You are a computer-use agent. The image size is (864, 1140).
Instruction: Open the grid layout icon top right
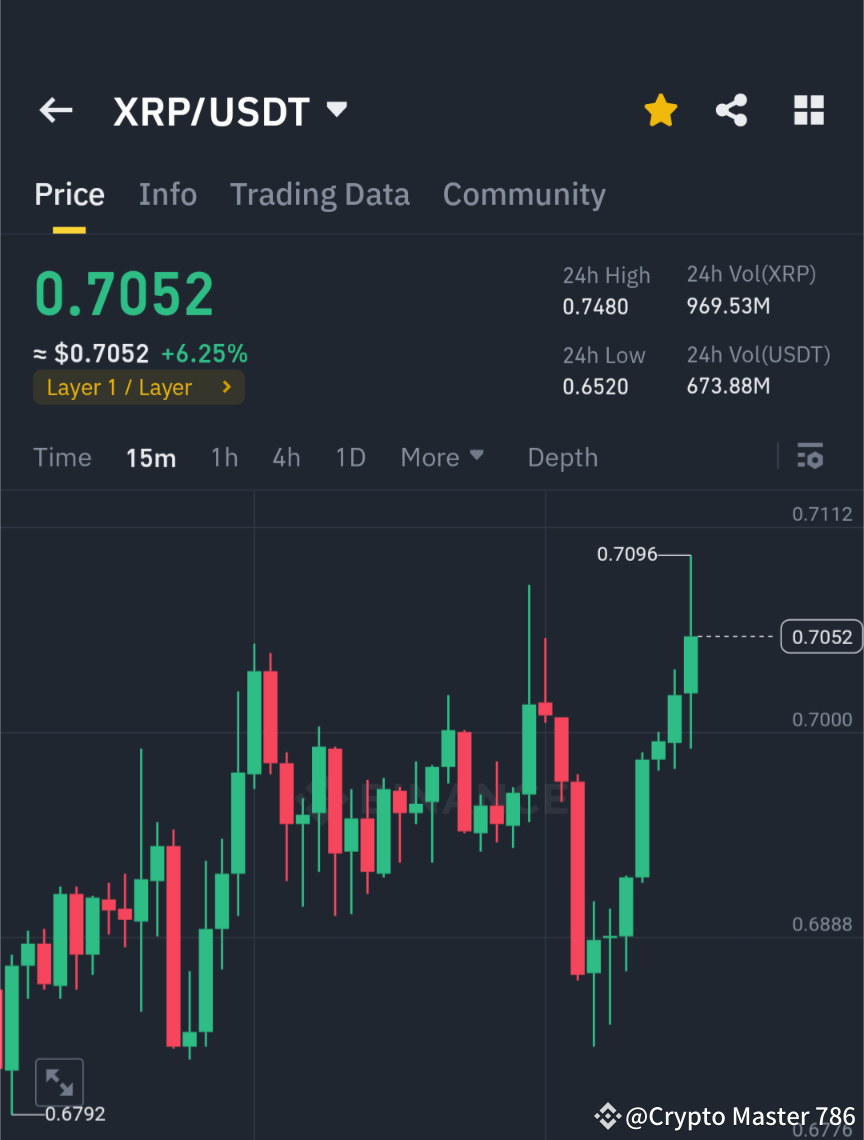pos(808,110)
